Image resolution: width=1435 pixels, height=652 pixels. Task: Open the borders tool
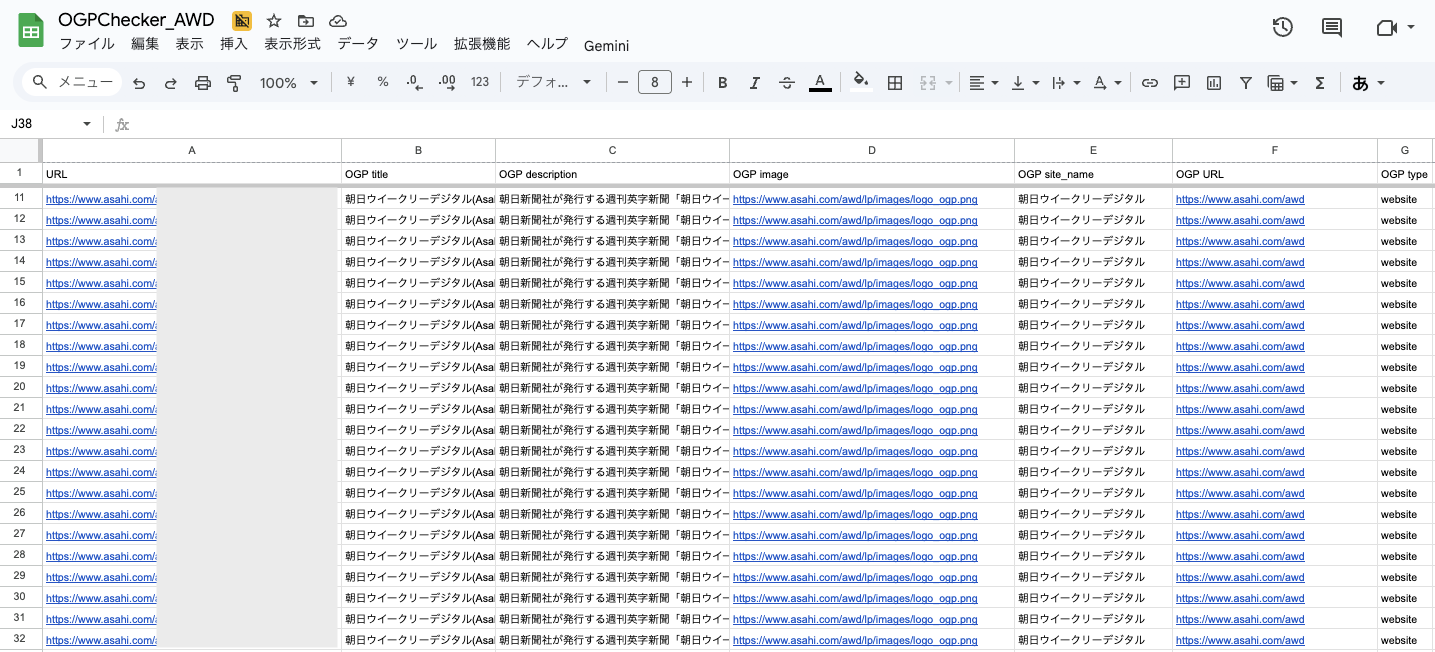tap(895, 83)
